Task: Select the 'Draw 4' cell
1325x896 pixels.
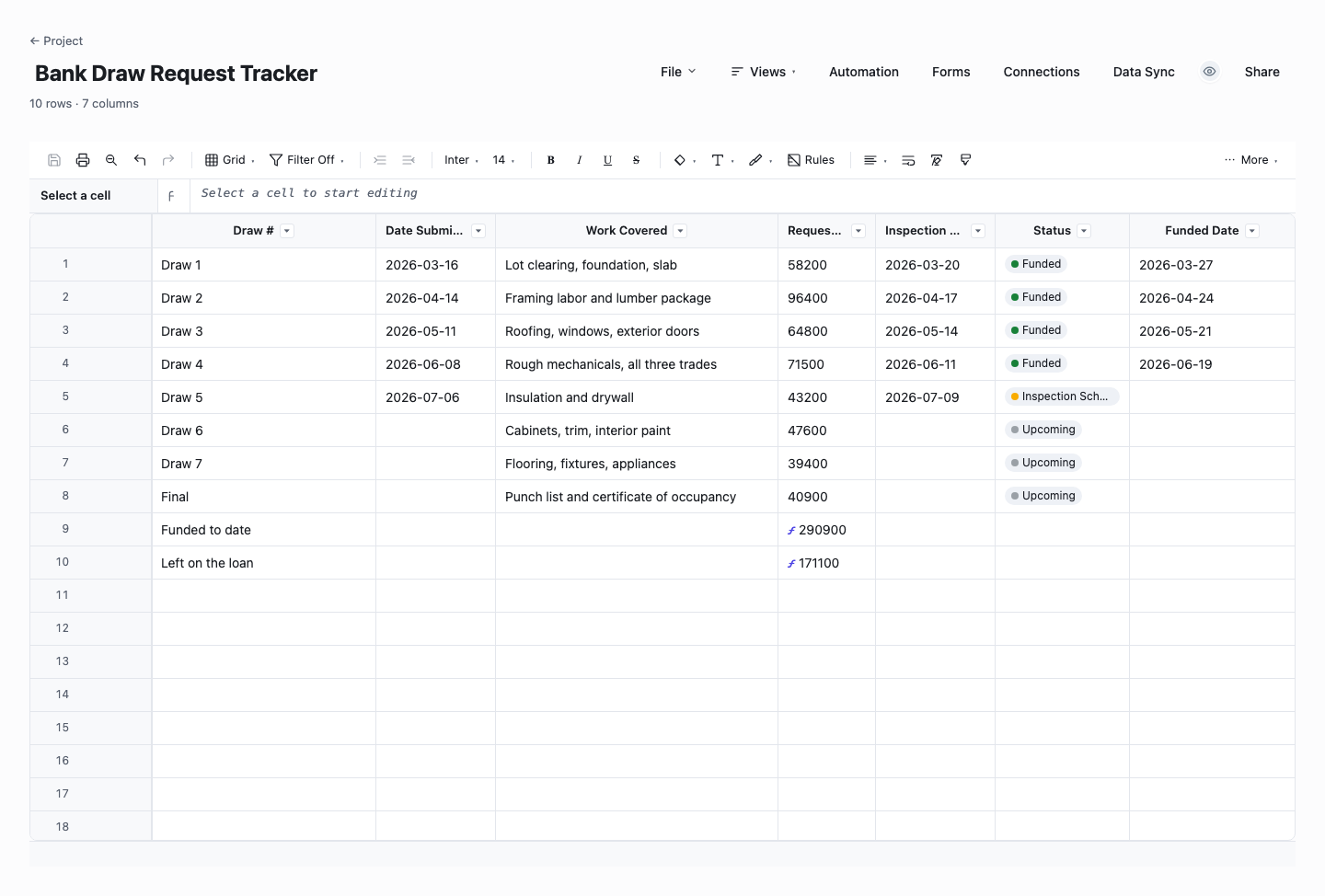Action: point(264,364)
